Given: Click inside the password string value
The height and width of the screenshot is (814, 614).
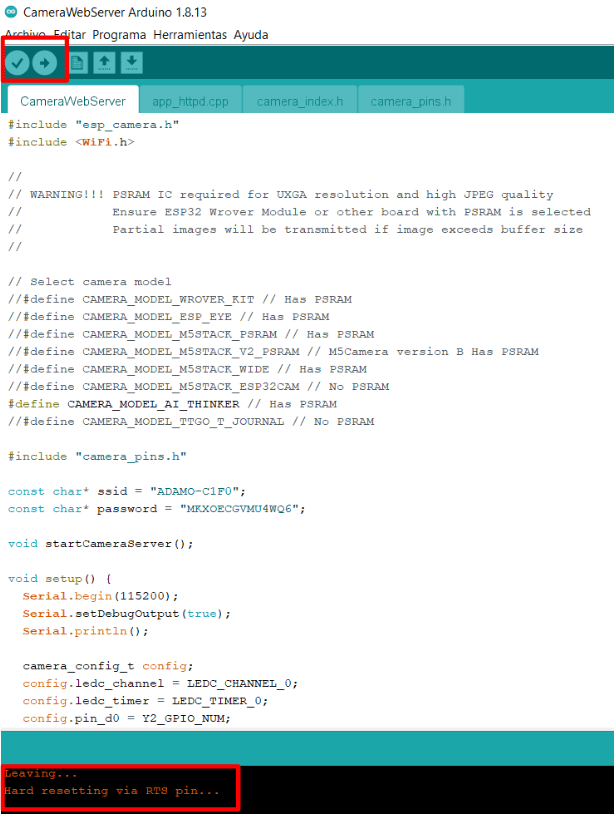Looking at the screenshot, I should (x=240, y=508).
